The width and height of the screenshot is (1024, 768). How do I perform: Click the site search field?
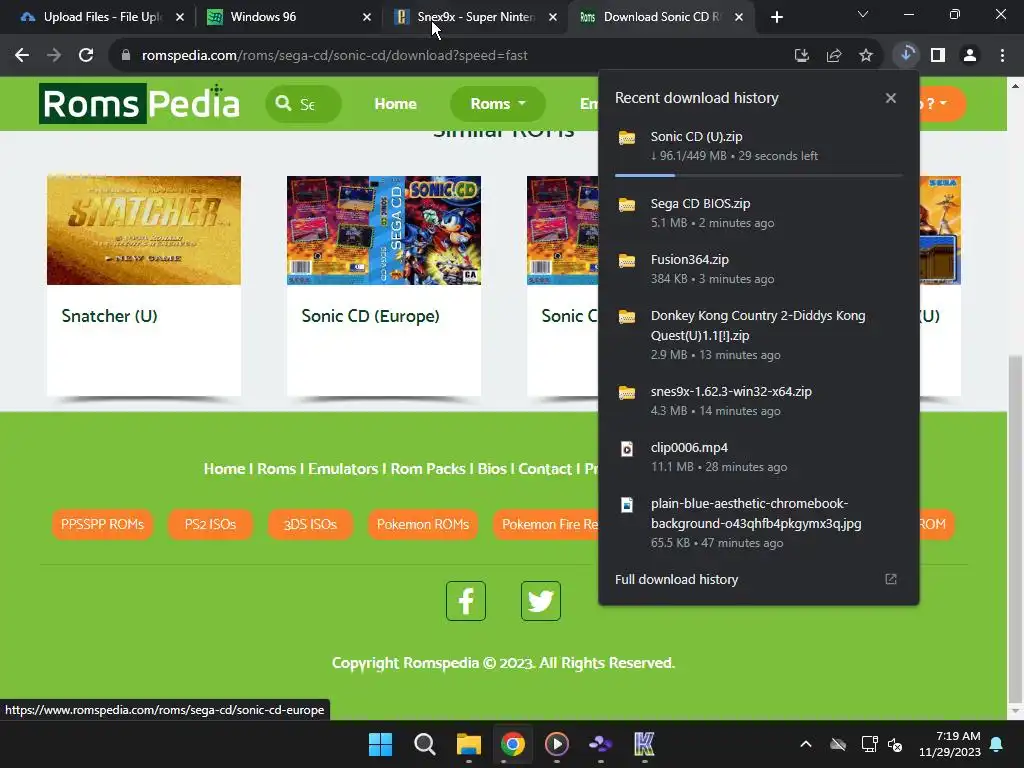point(303,104)
